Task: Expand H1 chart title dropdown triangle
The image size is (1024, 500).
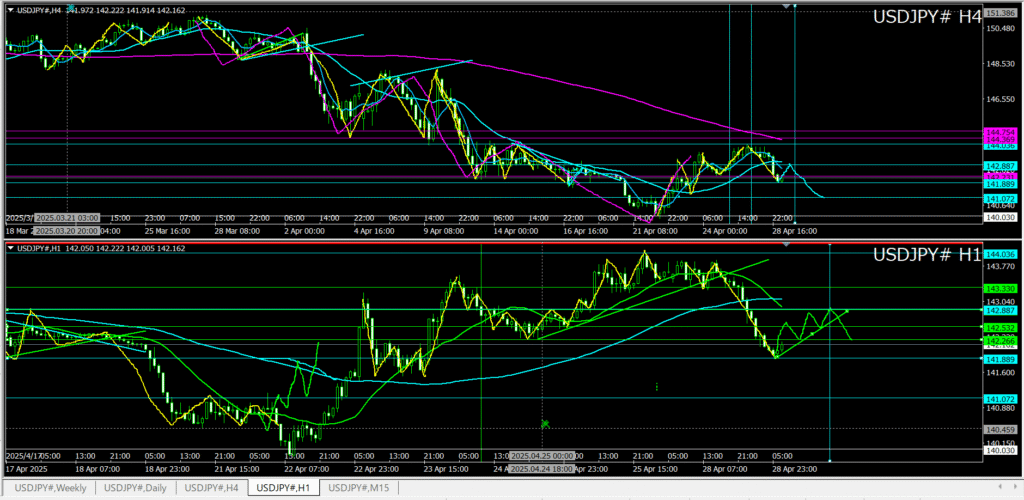Action: pos(10,248)
